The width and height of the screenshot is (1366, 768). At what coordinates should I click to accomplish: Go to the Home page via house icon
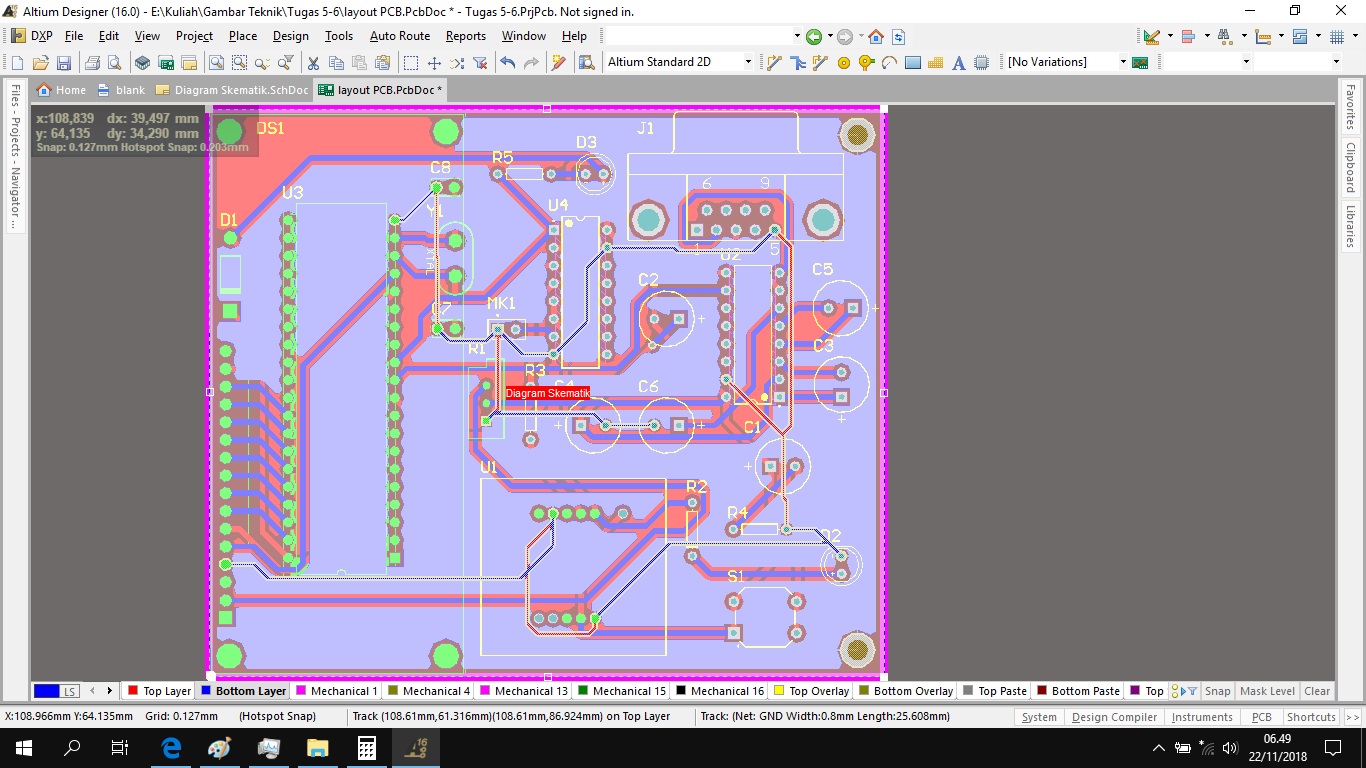(876, 36)
